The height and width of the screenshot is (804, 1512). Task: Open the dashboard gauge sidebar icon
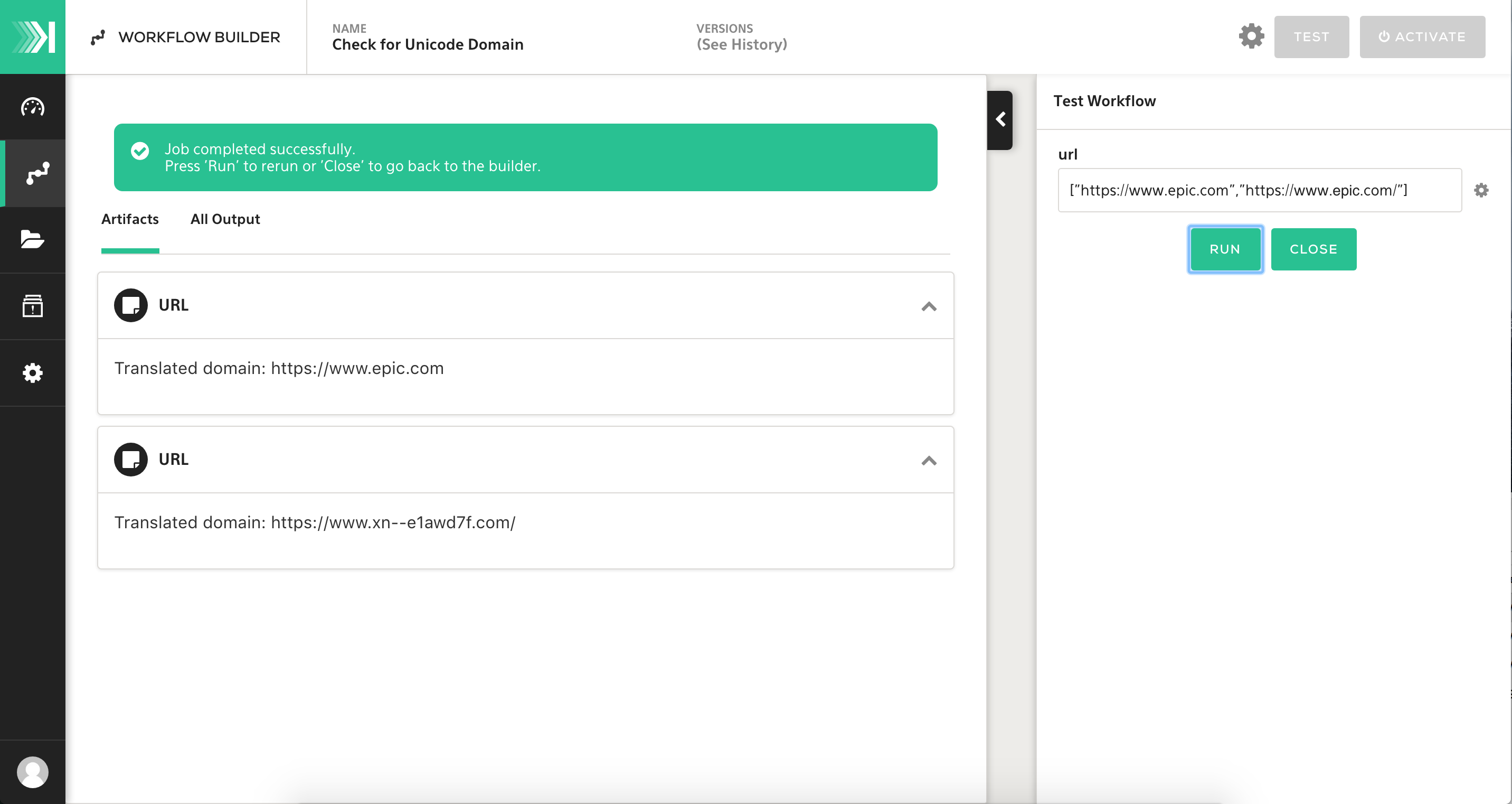[32, 107]
